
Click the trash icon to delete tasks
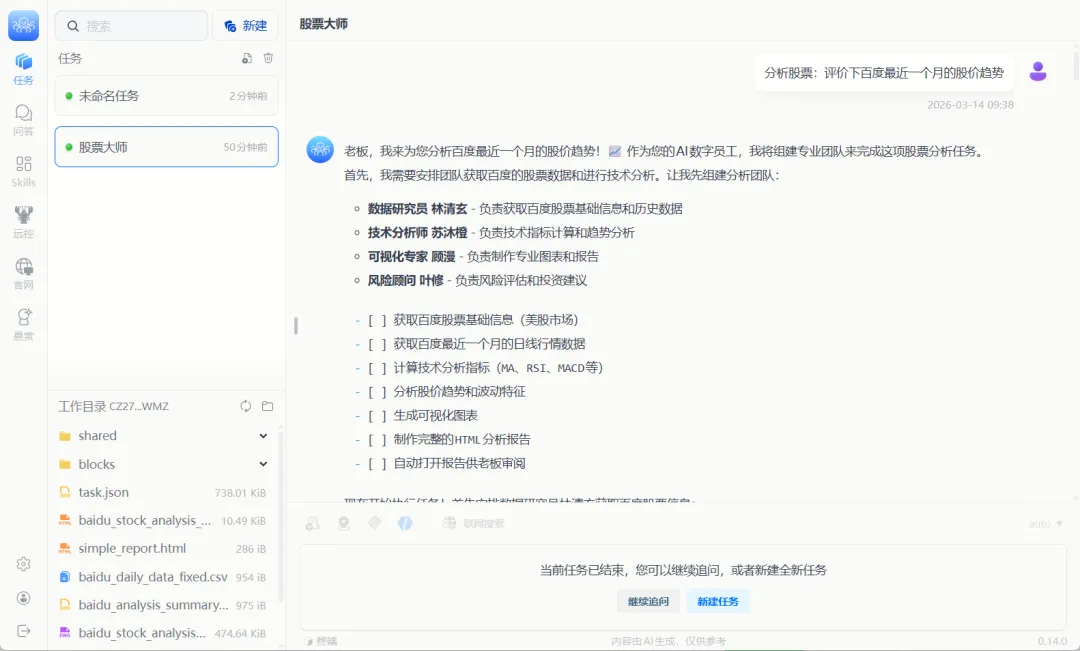click(269, 59)
